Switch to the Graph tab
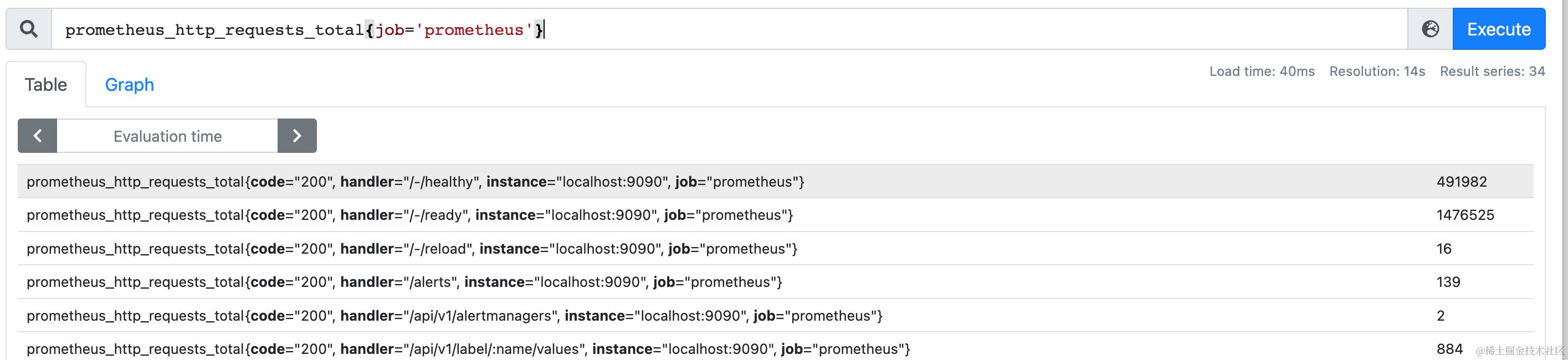 coord(129,85)
